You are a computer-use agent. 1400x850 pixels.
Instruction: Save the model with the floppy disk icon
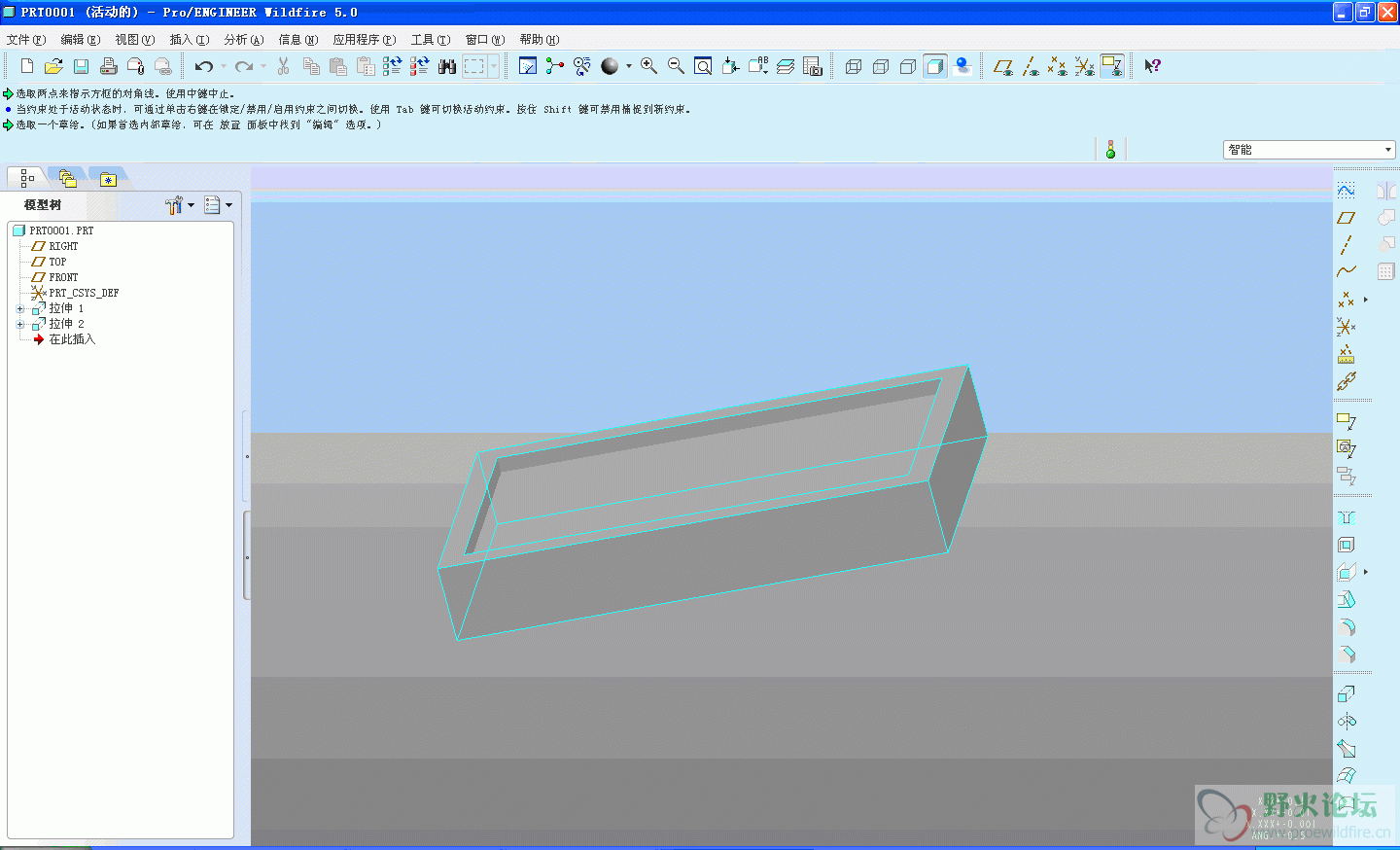tap(82, 66)
